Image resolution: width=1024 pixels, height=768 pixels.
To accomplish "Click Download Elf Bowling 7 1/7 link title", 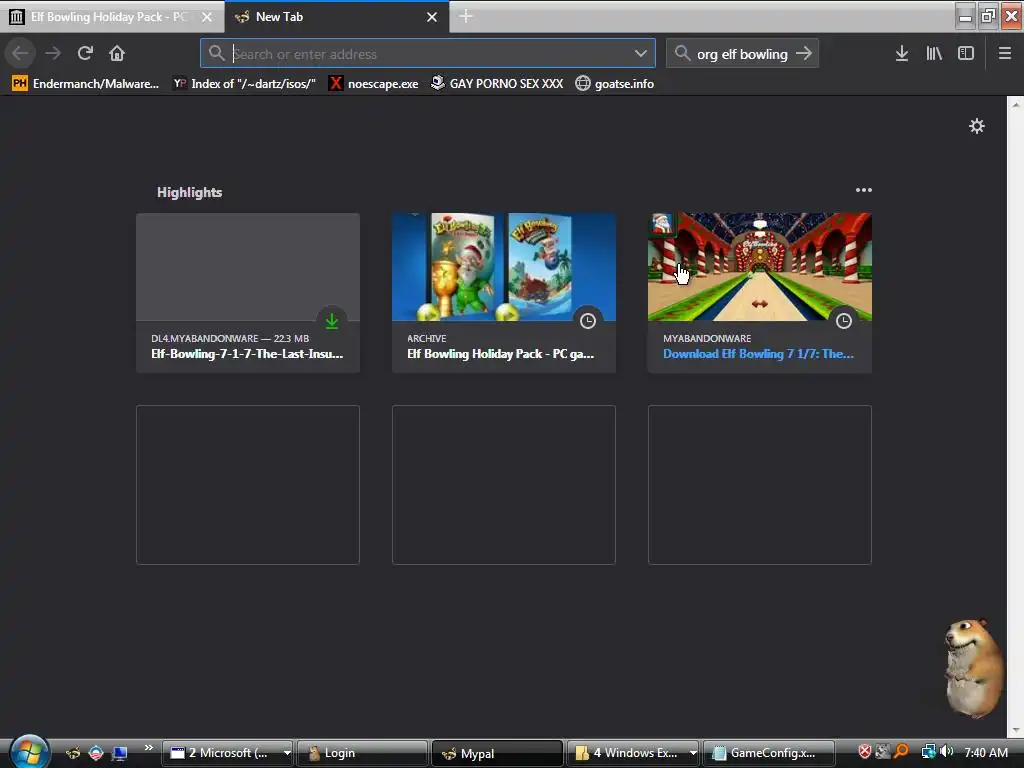I will click(758, 354).
